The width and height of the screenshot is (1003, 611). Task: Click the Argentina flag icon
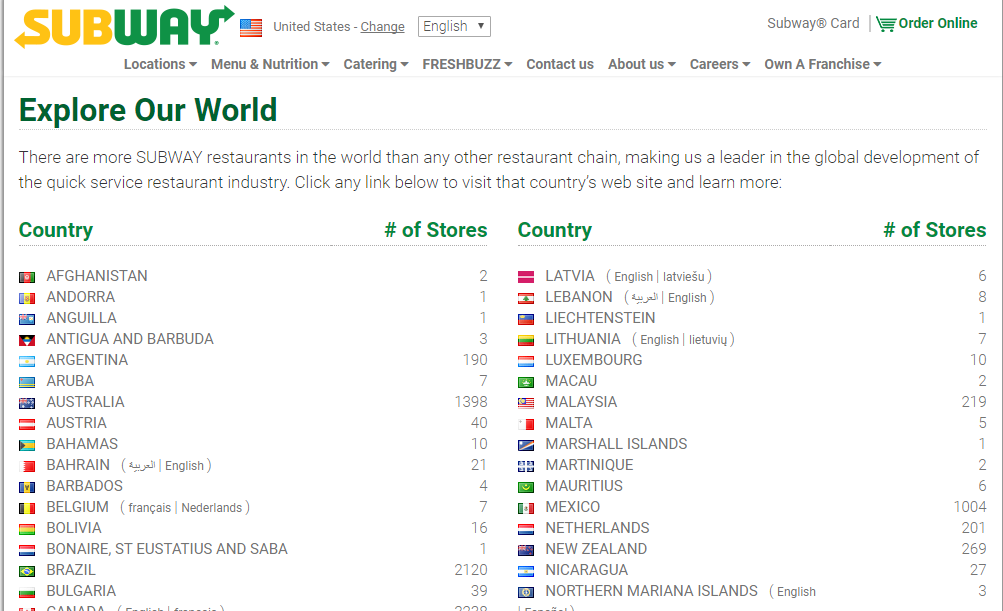(x=27, y=361)
